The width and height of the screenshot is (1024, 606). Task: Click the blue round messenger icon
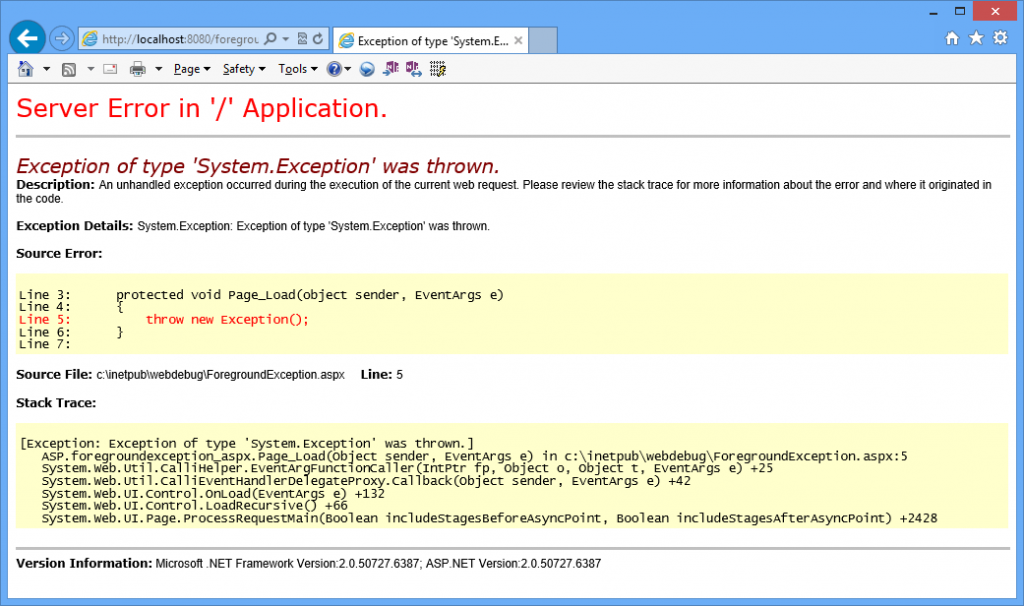(x=367, y=69)
